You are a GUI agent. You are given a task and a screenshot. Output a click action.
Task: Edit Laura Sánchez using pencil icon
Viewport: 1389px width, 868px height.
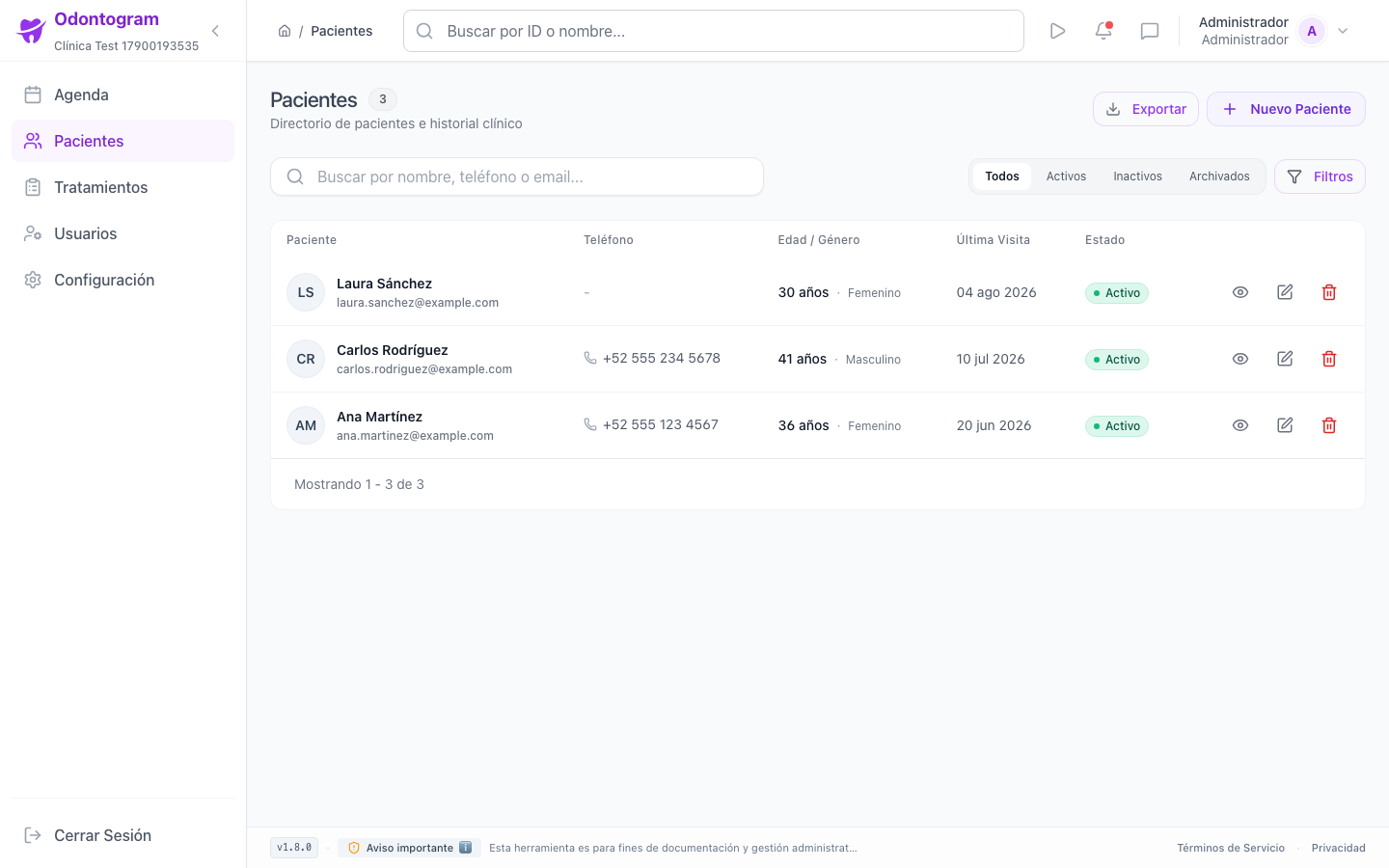point(1285,292)
